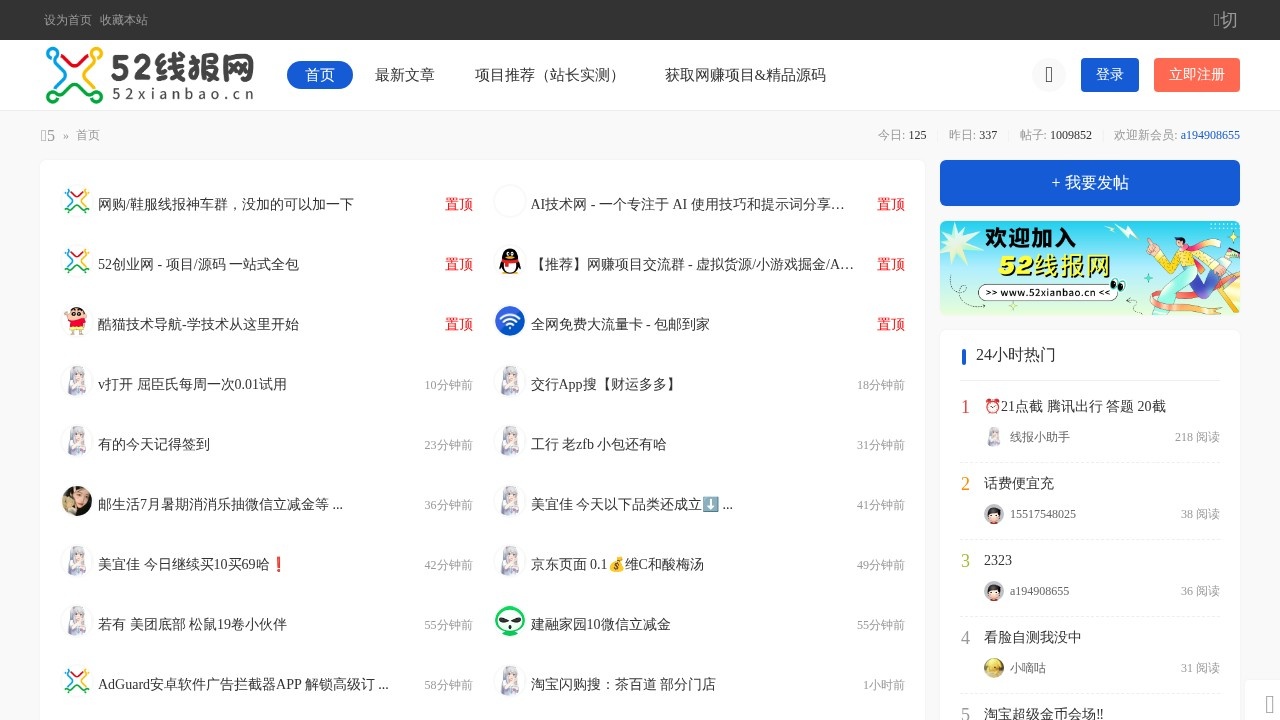Screen dimensions: 1280x720
Task: Click avatar beside 淘宝闪购搜 post
Action: click(510, 681)
